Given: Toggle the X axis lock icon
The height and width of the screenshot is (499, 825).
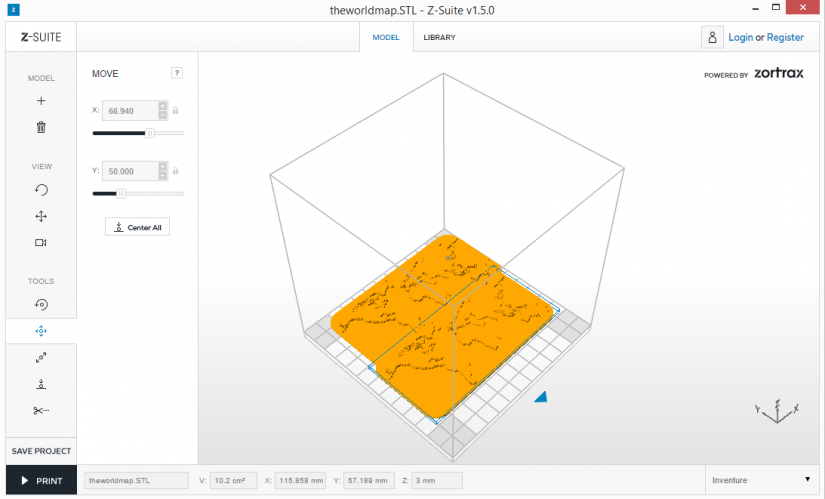Looking at the screenshot, I should tap(176, 111).
